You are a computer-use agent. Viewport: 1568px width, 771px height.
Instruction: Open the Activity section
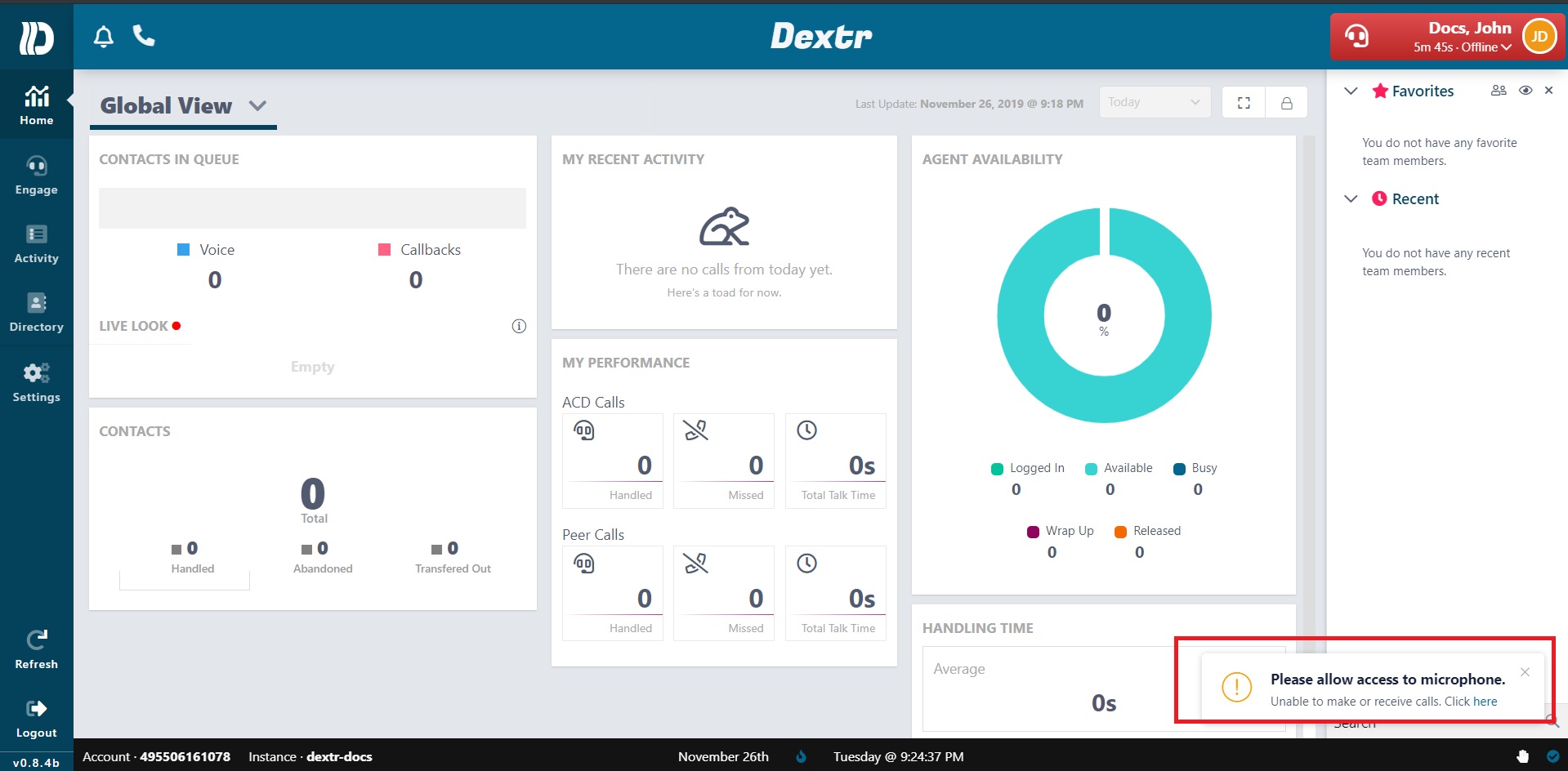tap(37, 243)
